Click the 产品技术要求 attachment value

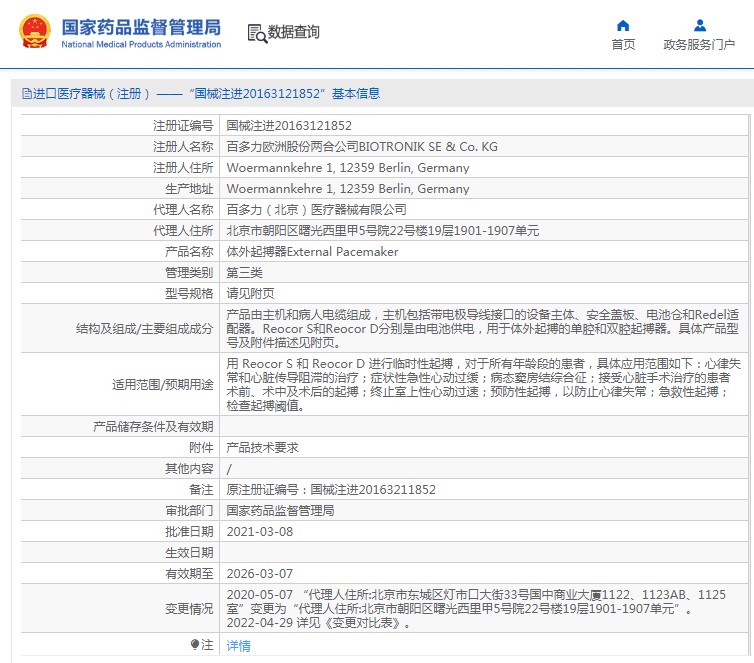tap(262, 448)
